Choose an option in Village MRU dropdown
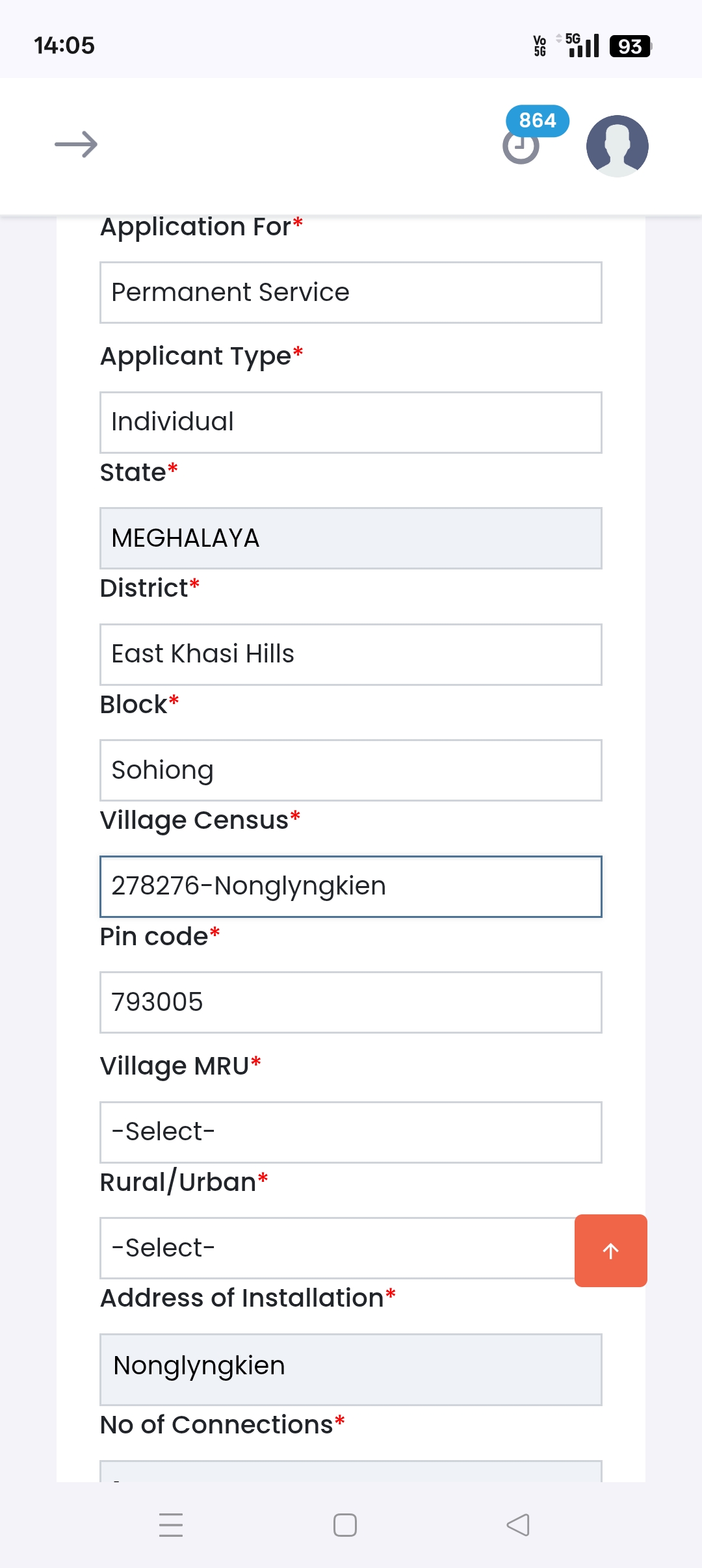Screen dimensions: 702x1568 pyautogui.click(x=350, y=1132)
